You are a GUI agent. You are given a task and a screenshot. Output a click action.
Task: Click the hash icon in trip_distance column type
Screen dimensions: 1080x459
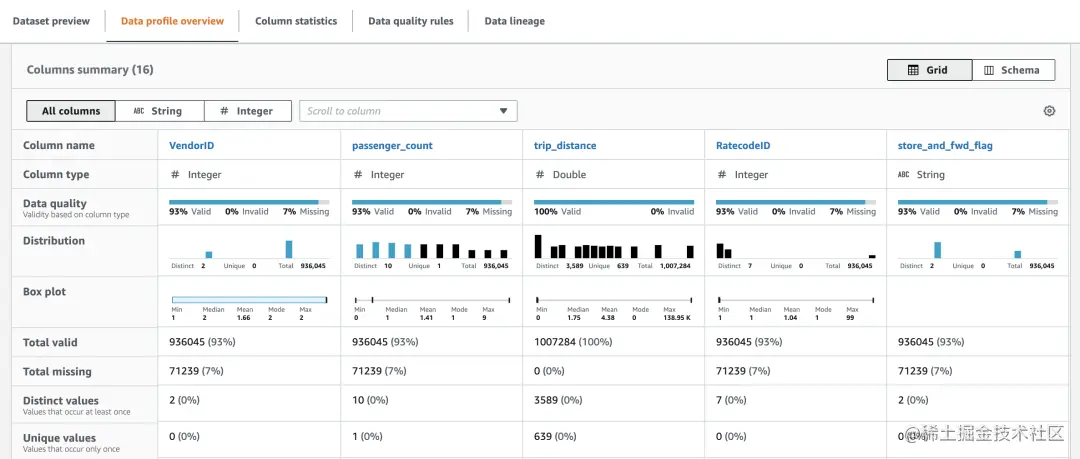pos(539,174)
